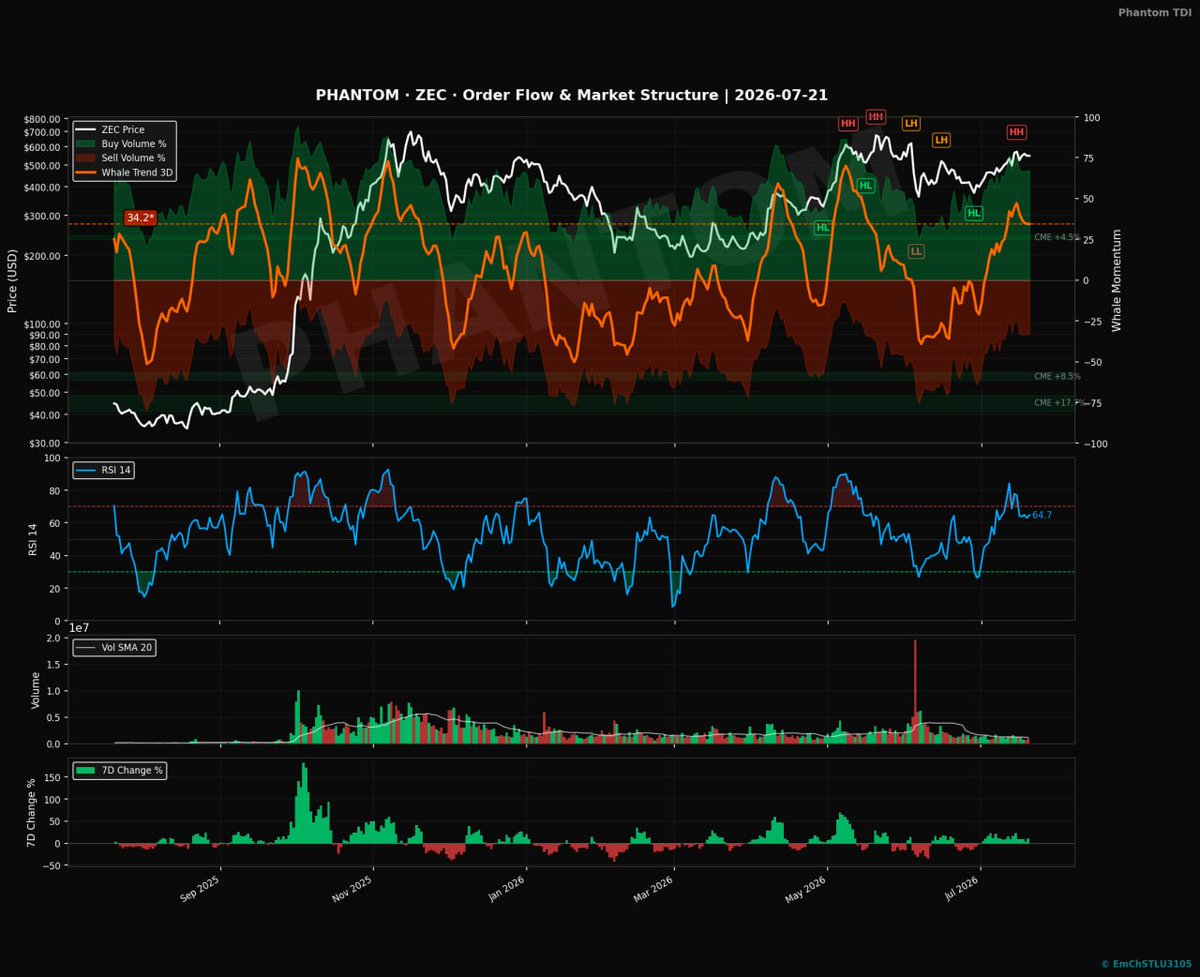Viewport: 1200px width, 977px height.
Task: Click the Vol SMA 20 legend entry
Action: click(x=114, y=647)
